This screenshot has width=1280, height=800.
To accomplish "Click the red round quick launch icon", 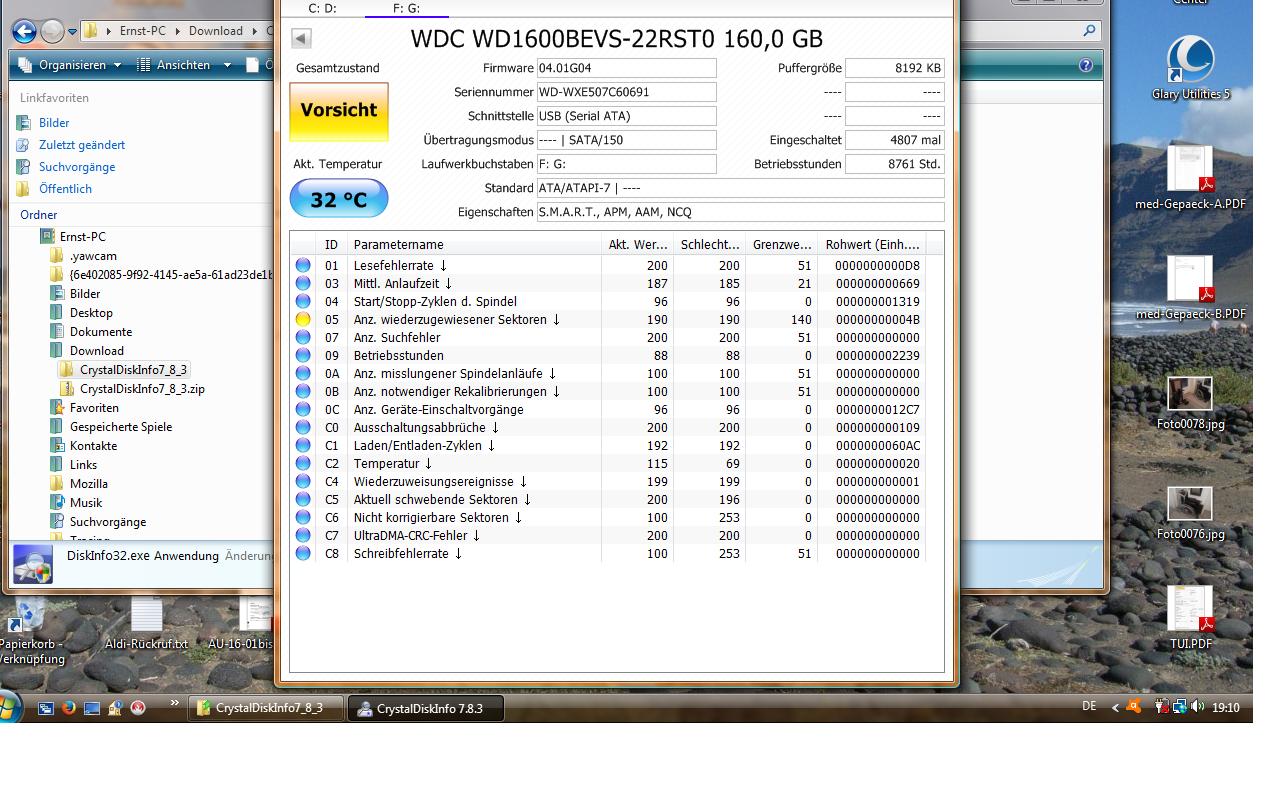I will pyautogui.click(x=138, y=708).
